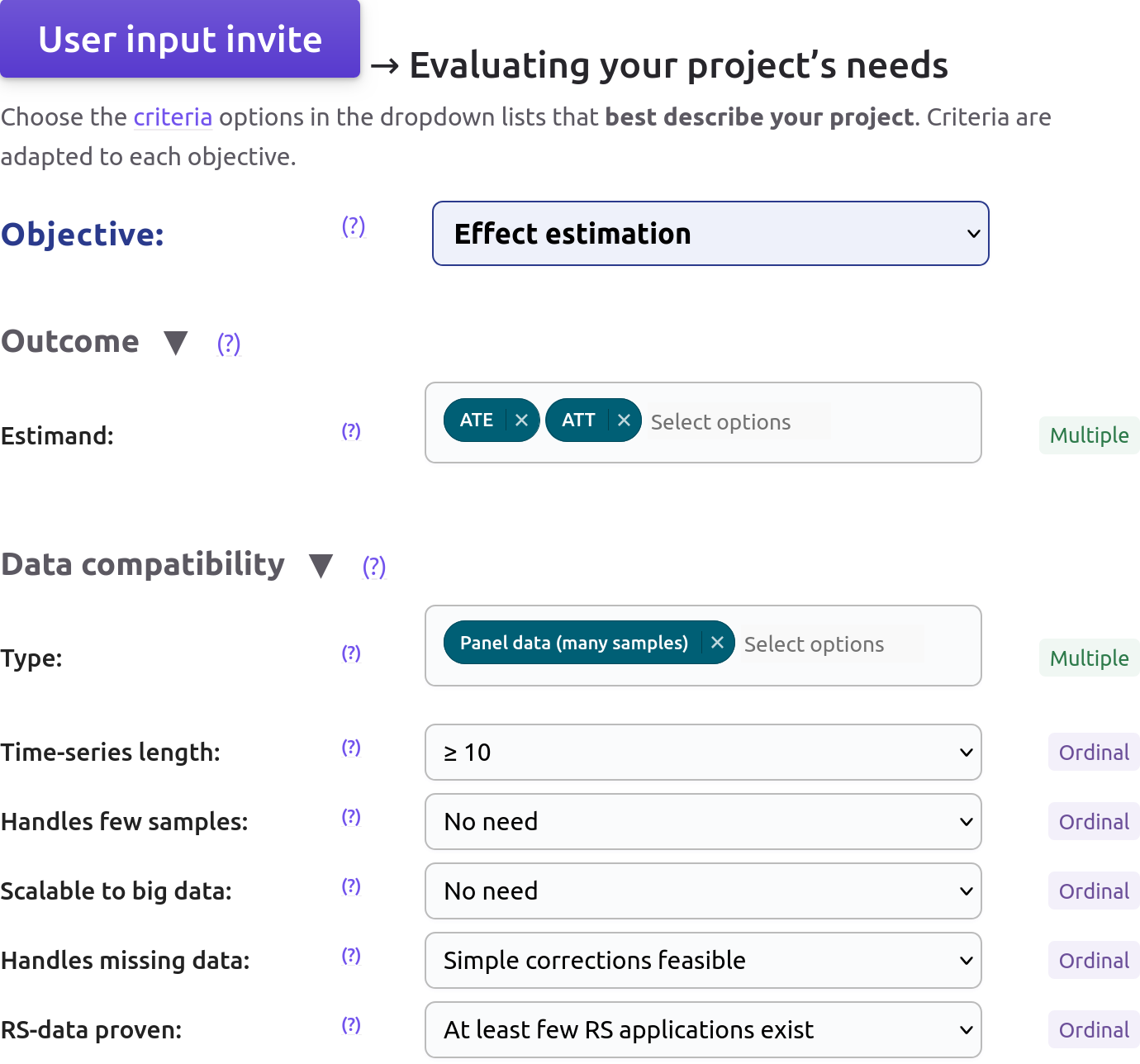Collapse the Data compatibility section triangle
Viewport: 1140px width, 1064px height.
coord(321,566)
